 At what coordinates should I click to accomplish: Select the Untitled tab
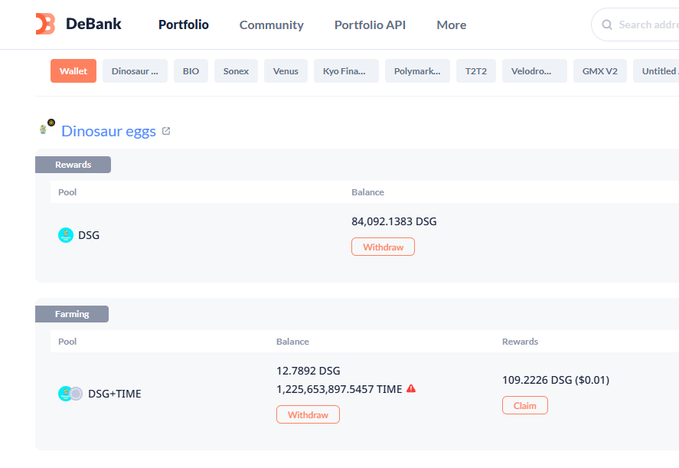pos(656,71)
